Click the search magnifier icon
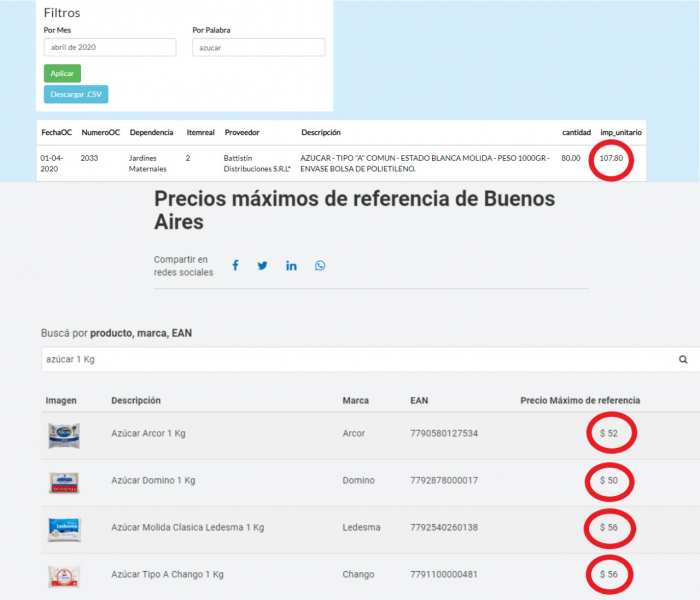The height and width of the screenshot is (600, 700). point(683,359)
